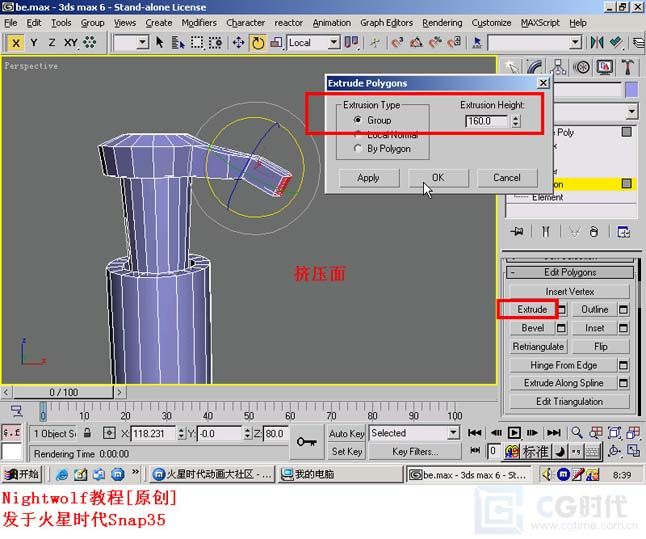
Task: Toggle Absolute/Offset transform type-in mode
Action: click(109, 433)
